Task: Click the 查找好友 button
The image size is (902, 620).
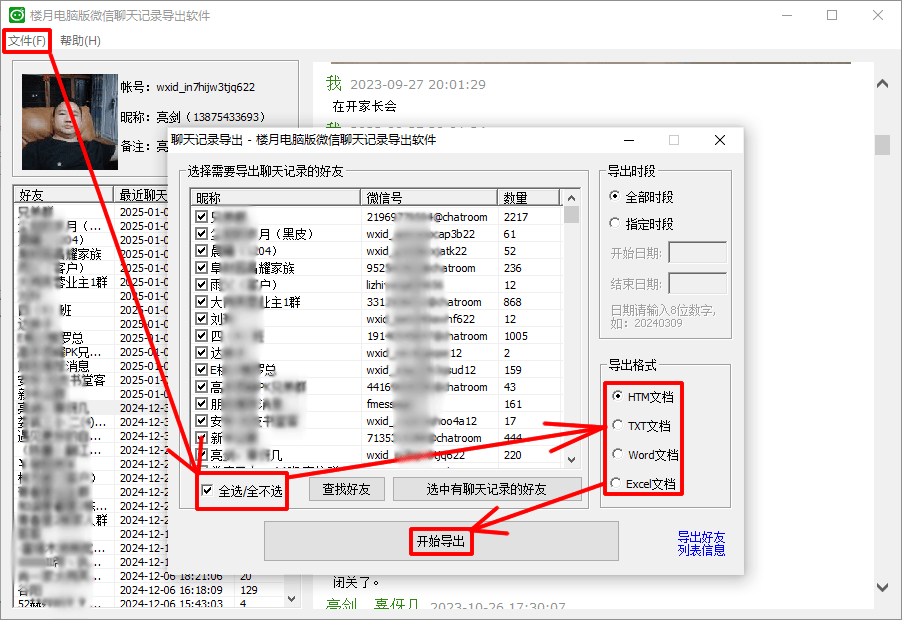Action: click(346, 489)
